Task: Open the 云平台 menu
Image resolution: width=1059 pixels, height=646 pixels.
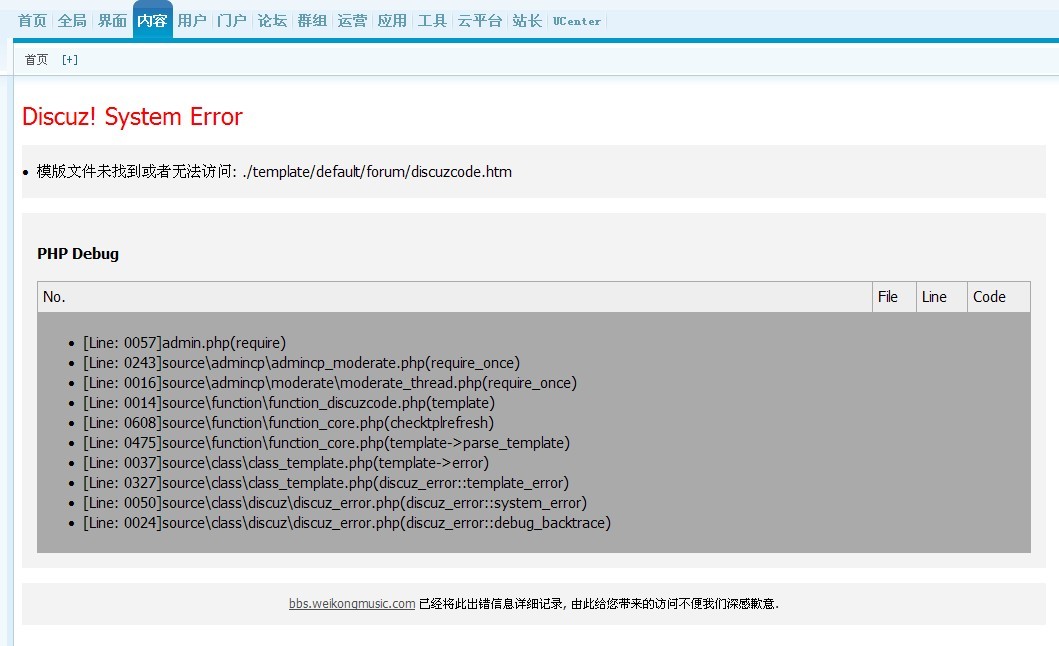Action: (480, 21)
